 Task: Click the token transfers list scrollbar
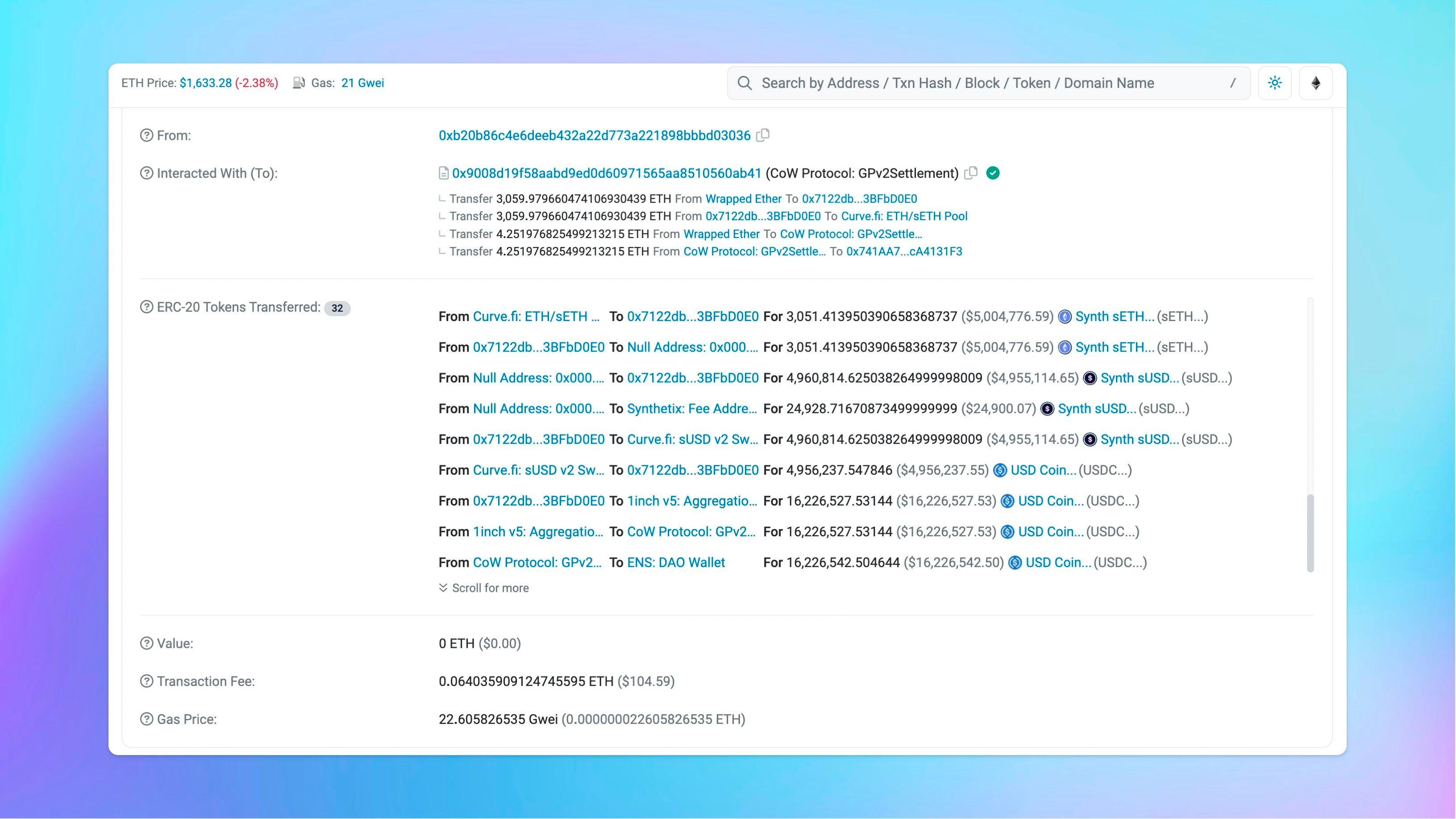1310,532
